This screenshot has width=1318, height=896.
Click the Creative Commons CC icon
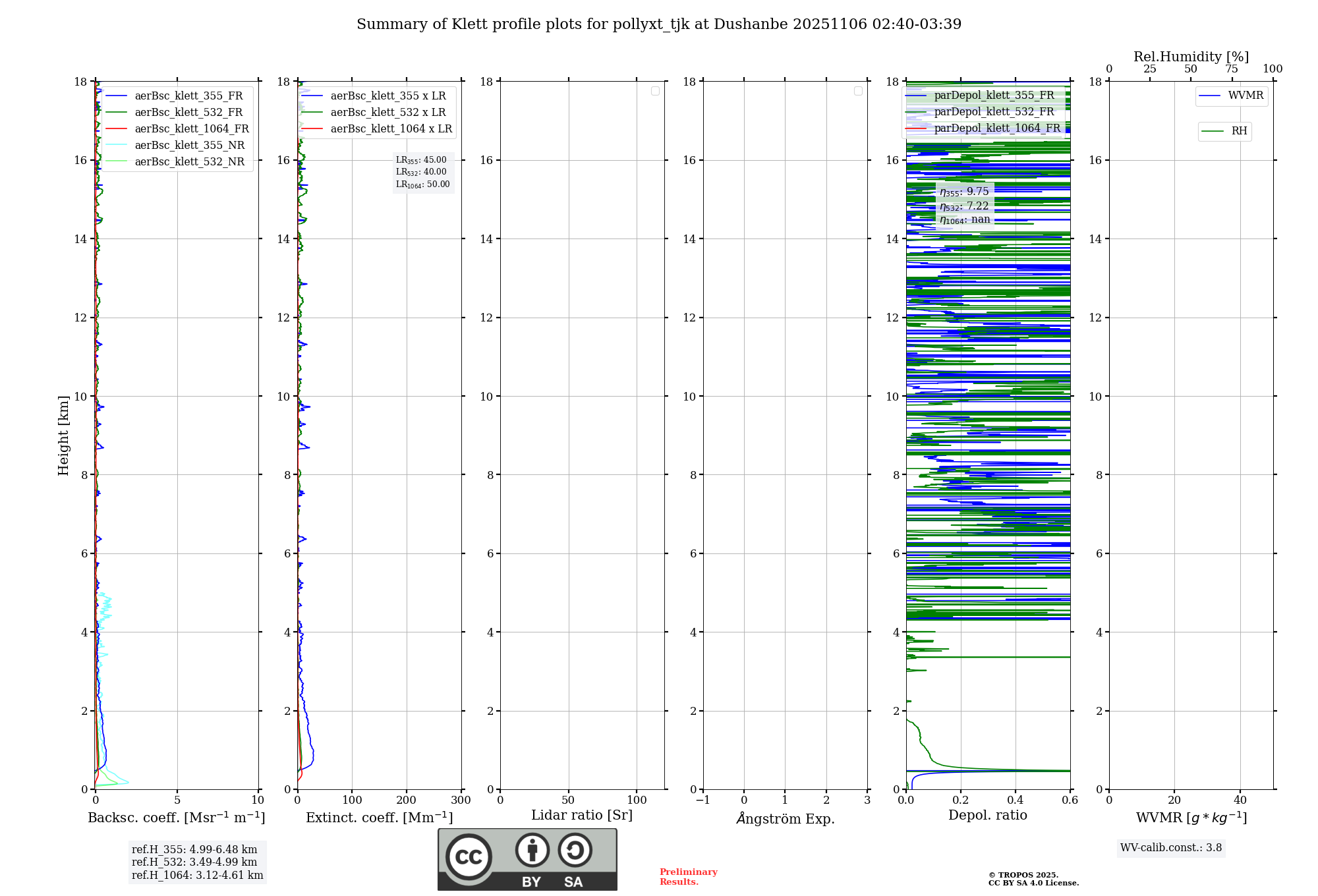469,856
